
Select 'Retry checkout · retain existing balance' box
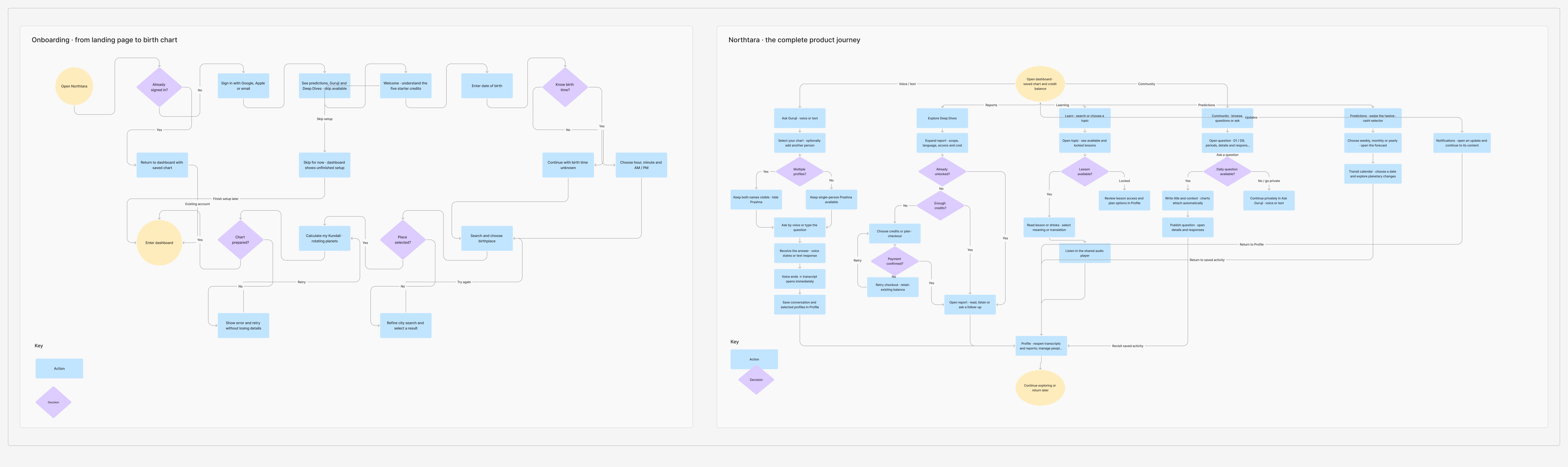pyautogui.click(x=893, y=287)
